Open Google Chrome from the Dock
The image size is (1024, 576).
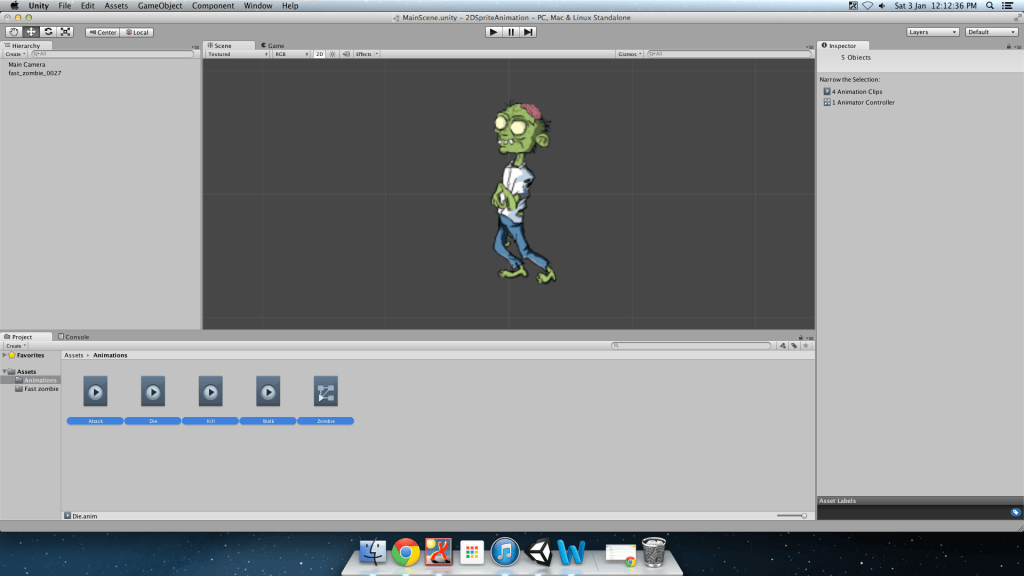[406, 552]
